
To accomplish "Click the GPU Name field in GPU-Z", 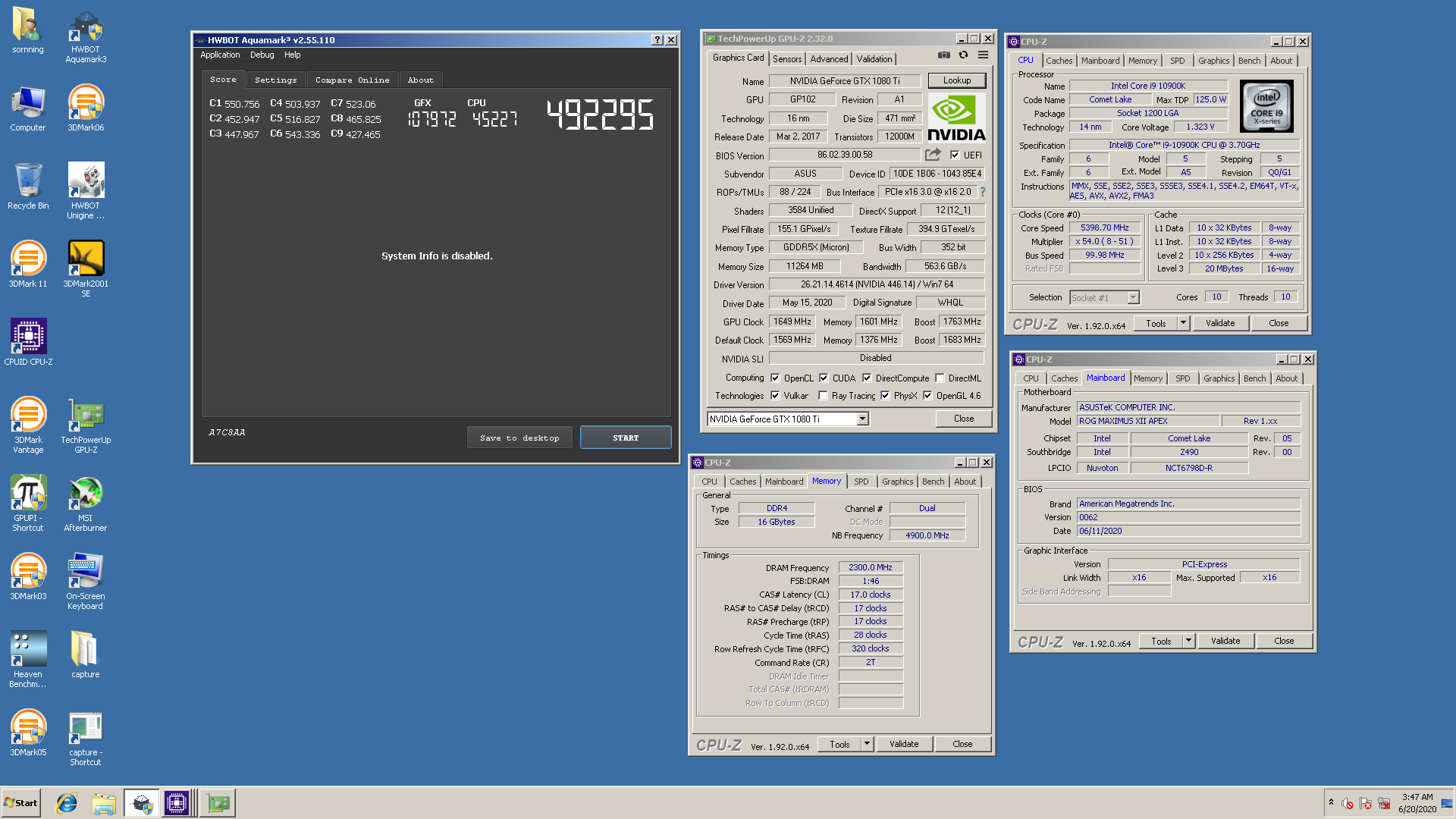I will pyautogui.click(x=845, y=81).
